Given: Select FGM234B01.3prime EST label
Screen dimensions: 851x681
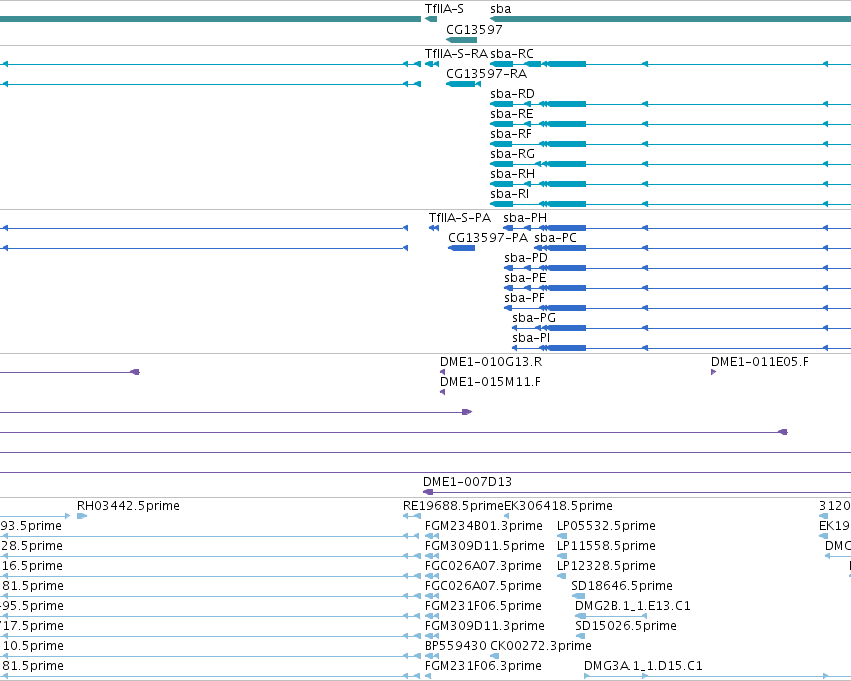Looking at the screenshot, I should [x=484, y=526].
